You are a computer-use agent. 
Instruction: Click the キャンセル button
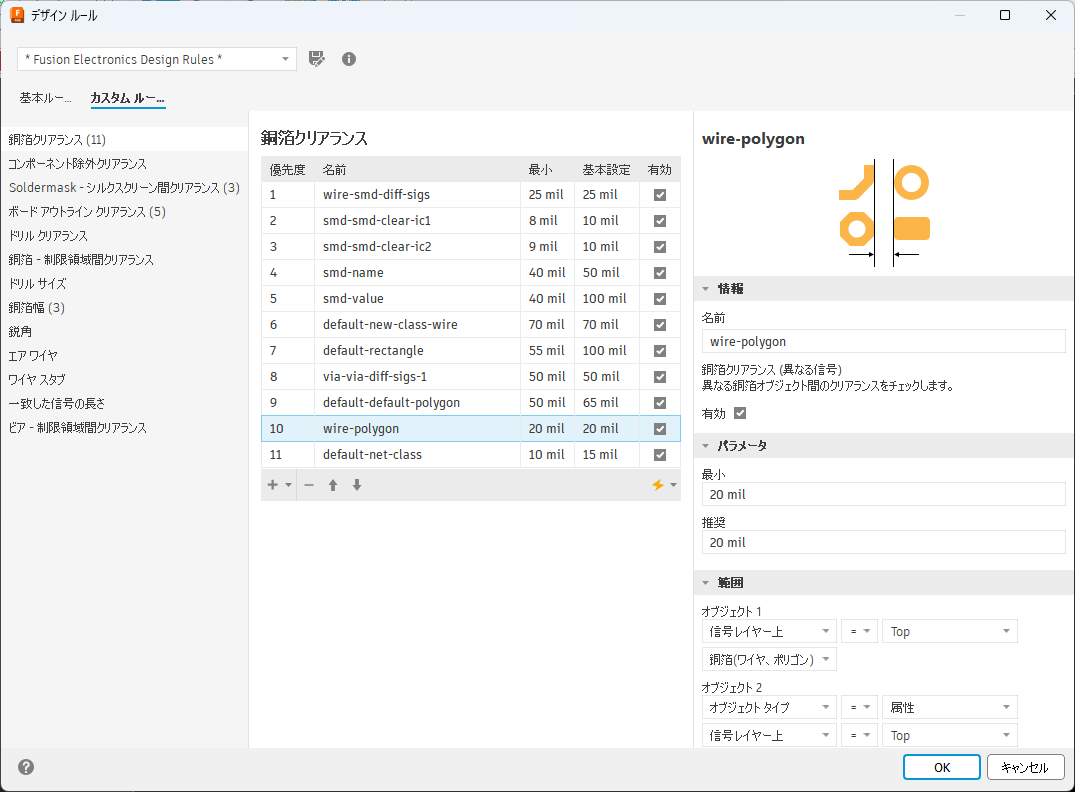pyautogui.click(x=1025, y=767)
